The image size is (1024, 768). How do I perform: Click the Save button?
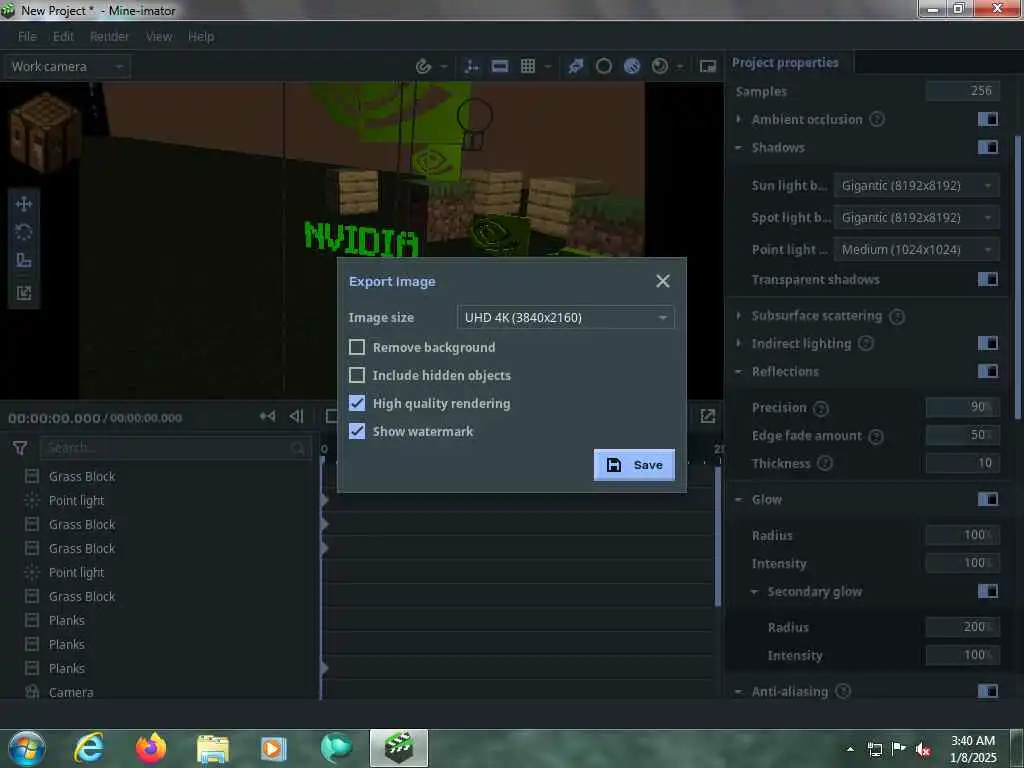pyautogui.click(x=634, y=465)
